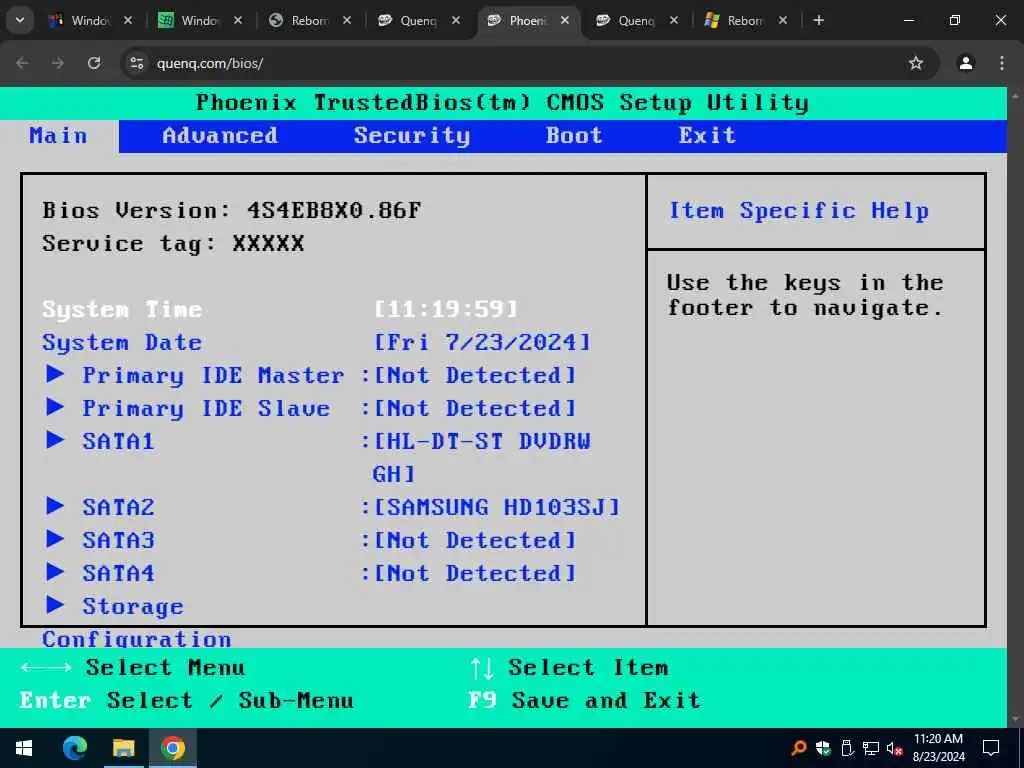
Task: Click the System Time value [11:19:59]
Action: pos(447,309)
